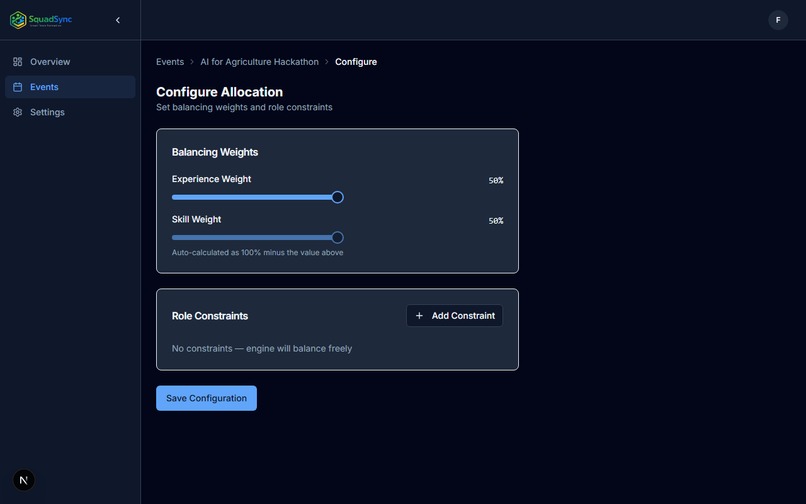Open AI for Agriculture Hackathon breadcrumb
The height and width of the screenshot is (504, 806).
point(260,62)
